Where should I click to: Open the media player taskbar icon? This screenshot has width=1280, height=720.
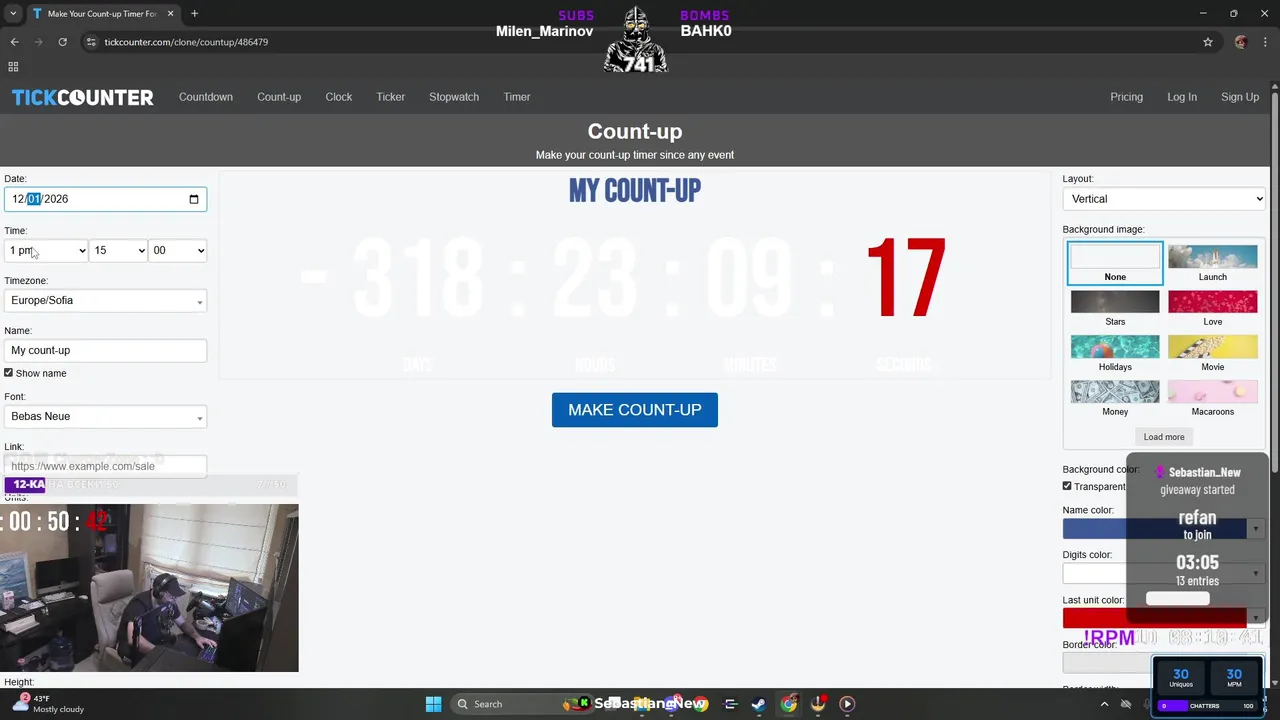847,704
